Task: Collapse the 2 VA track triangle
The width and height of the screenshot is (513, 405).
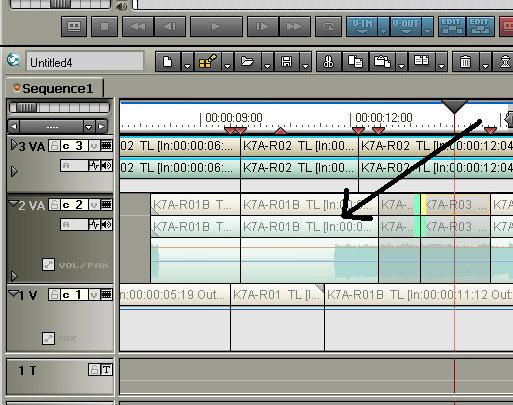Action: pyautogui.click(x=13, y=204)
